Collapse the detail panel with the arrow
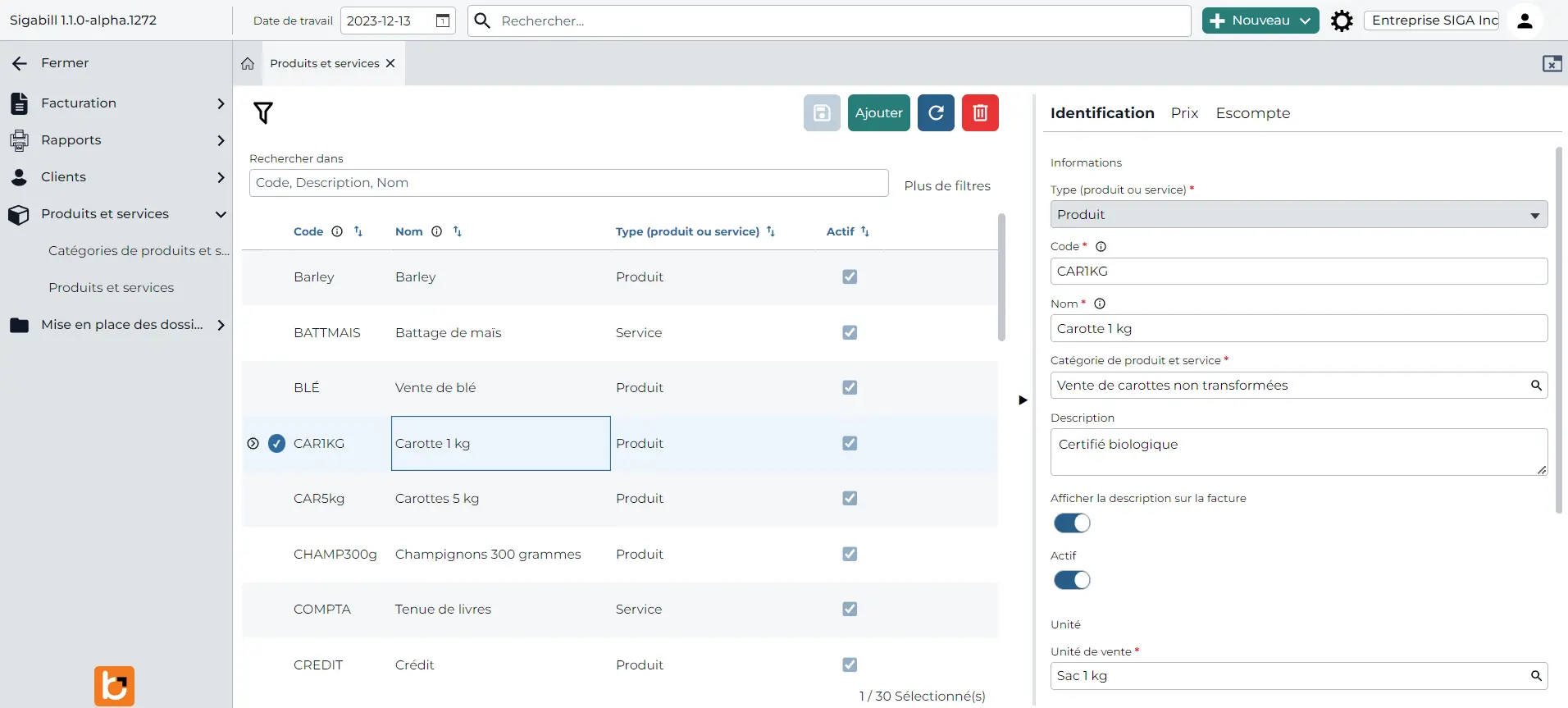The width and height of the screenshot is (1568, 708). pos(1023,400)
